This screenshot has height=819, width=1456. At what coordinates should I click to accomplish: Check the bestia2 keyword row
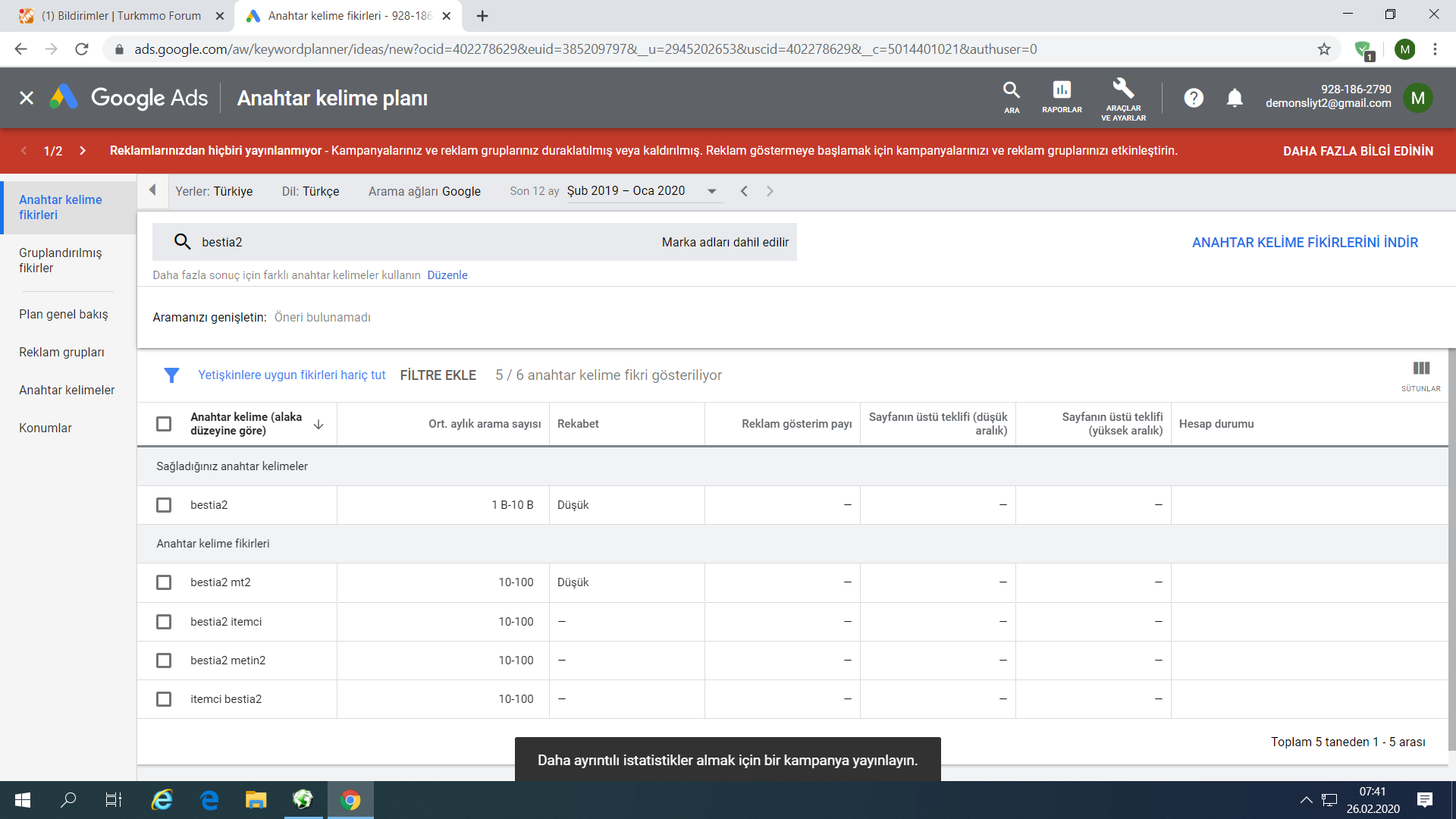164,505
